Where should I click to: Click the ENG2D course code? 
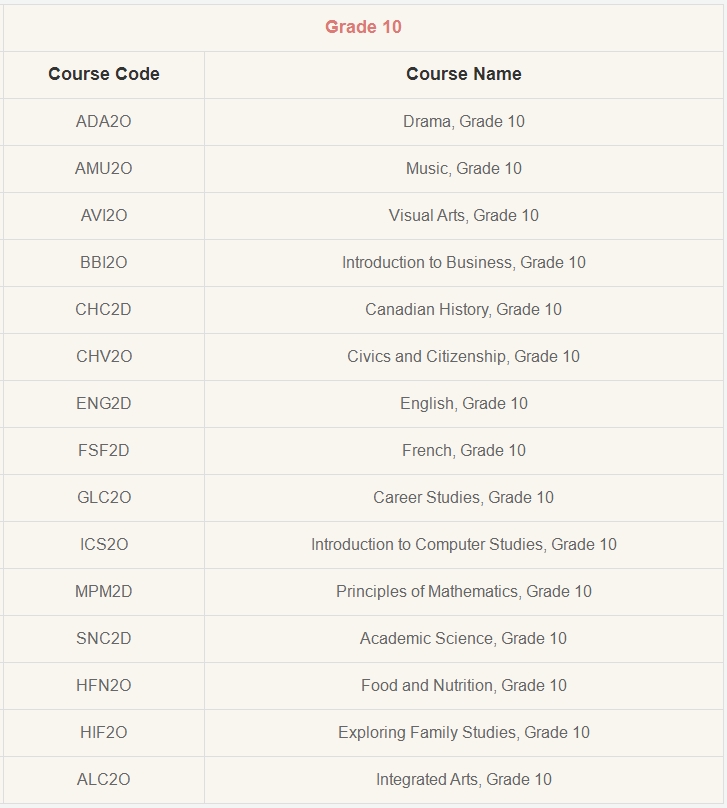point(104,403)
